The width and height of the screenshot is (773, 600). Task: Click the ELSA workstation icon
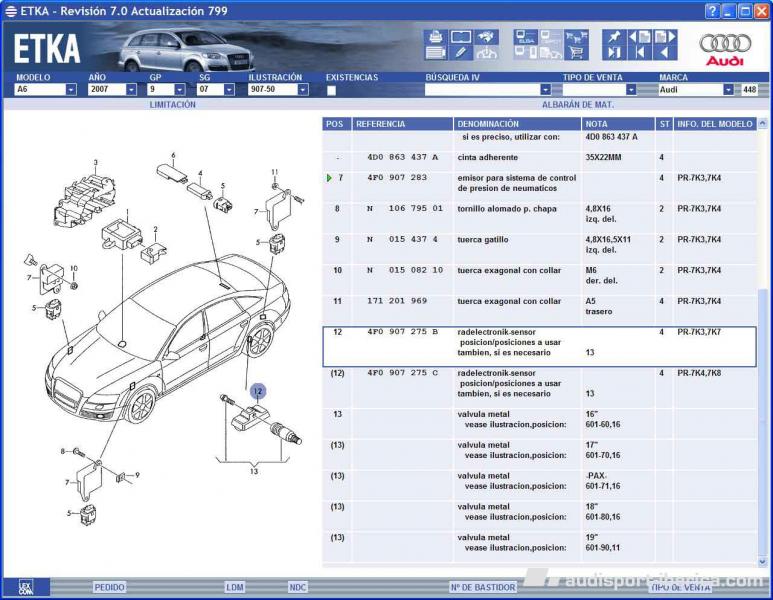coord(526,36)
